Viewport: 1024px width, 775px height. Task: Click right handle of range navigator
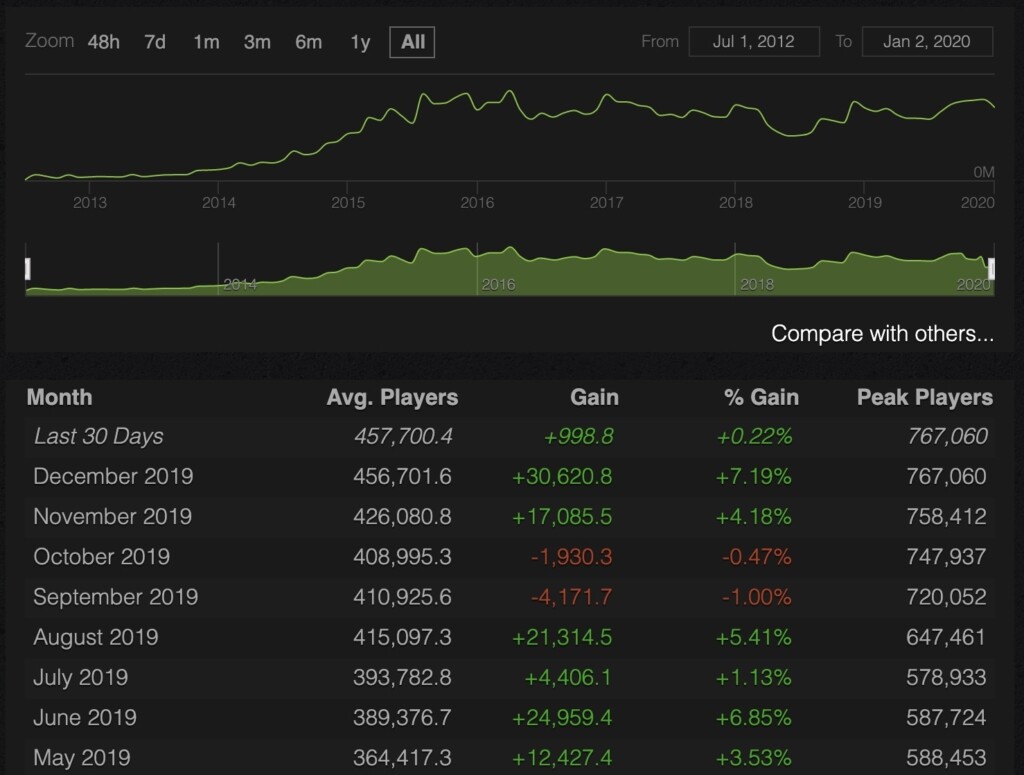pos(992,268)
